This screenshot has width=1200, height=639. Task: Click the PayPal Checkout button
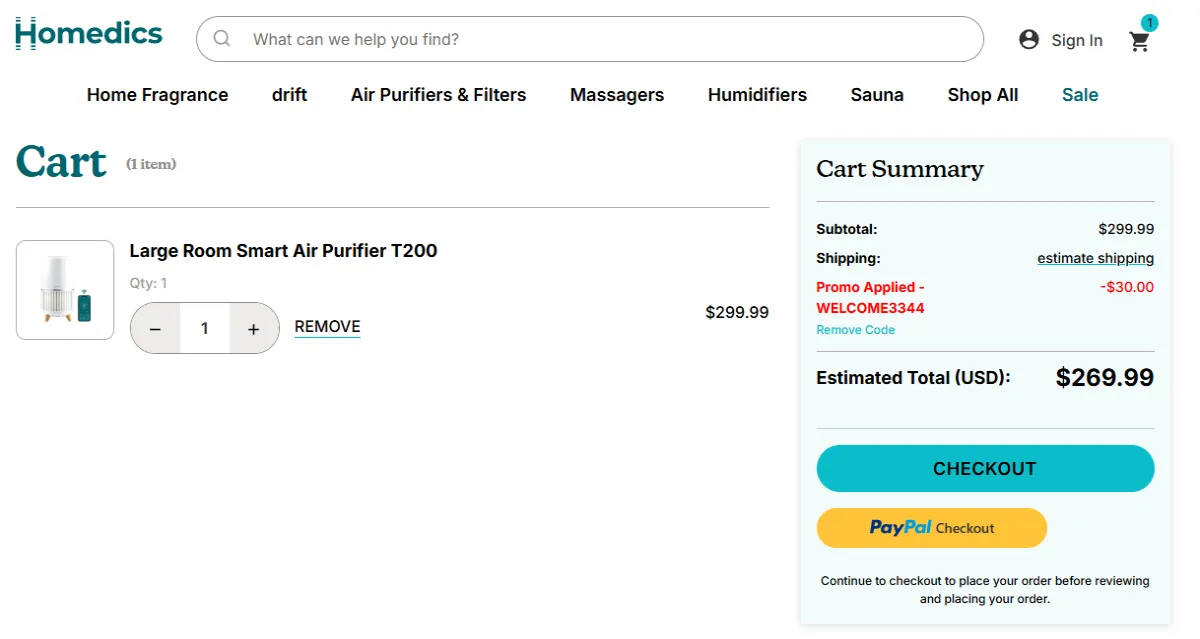point(931,528)
